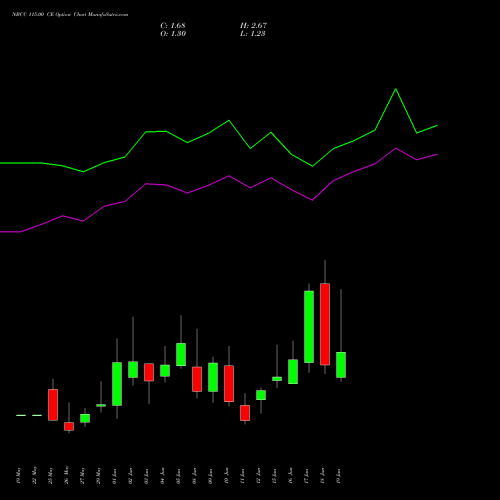Click the 12 Jun date label

click(x=258, y=476)
